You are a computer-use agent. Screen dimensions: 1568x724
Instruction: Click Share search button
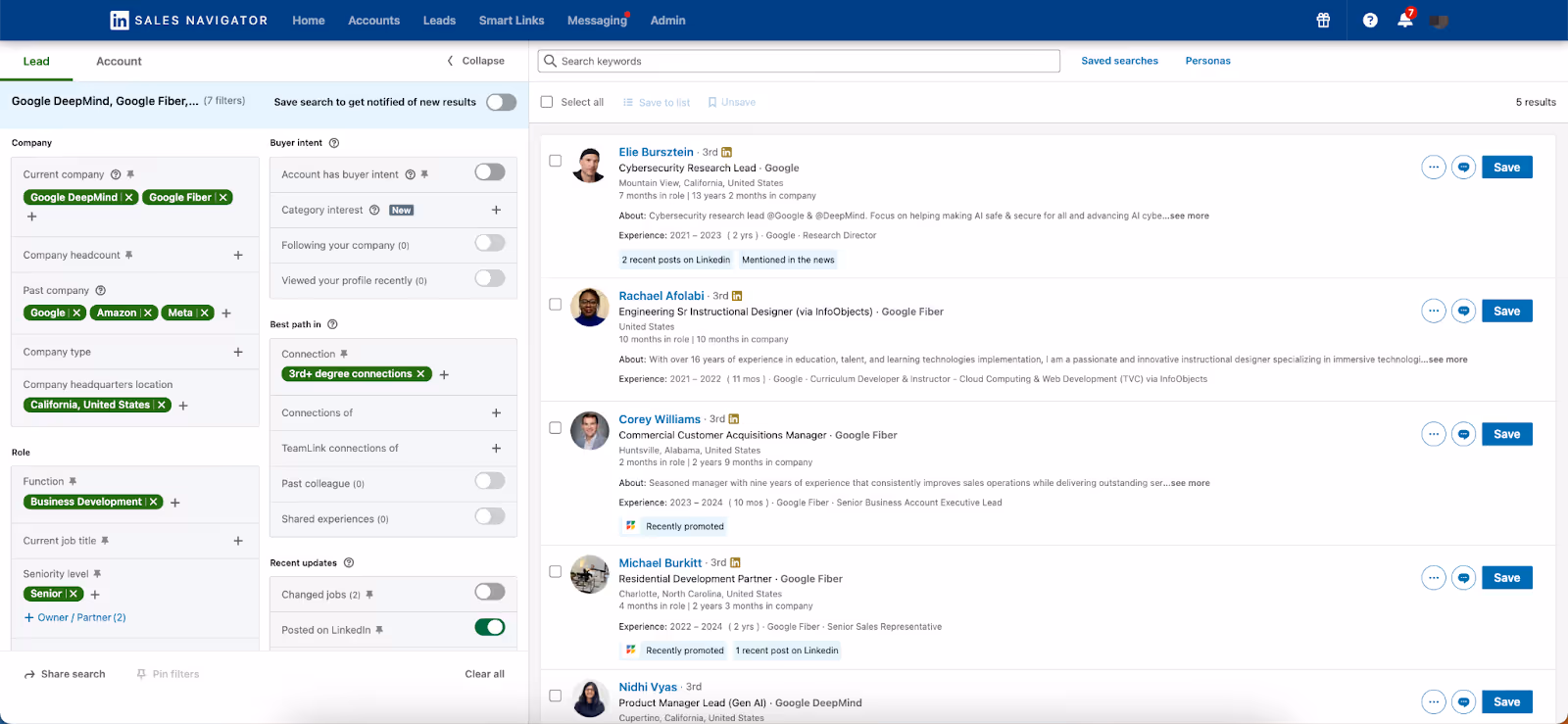tap(65, 674)
